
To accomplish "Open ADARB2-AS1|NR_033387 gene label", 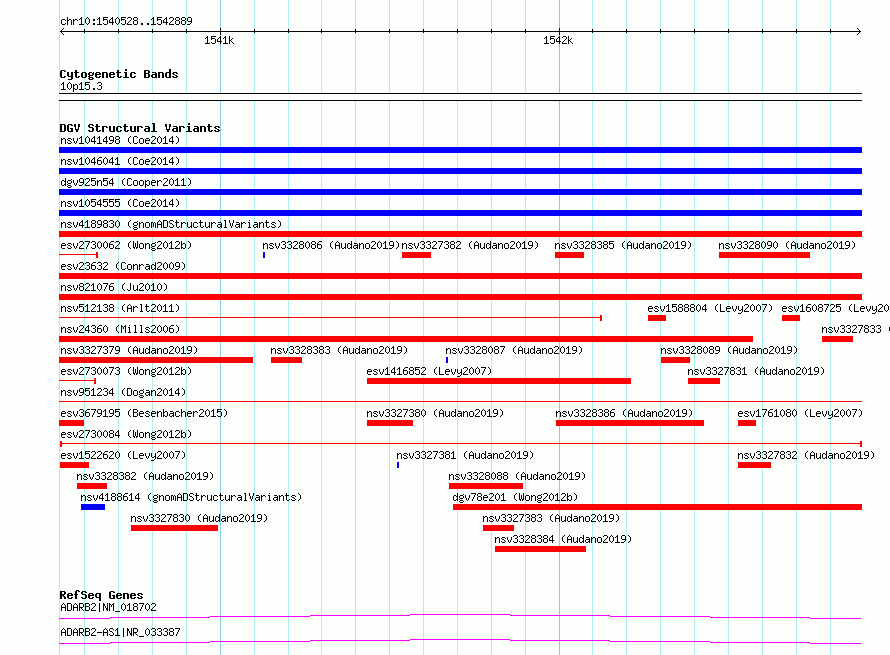I will tap(120, 632).
